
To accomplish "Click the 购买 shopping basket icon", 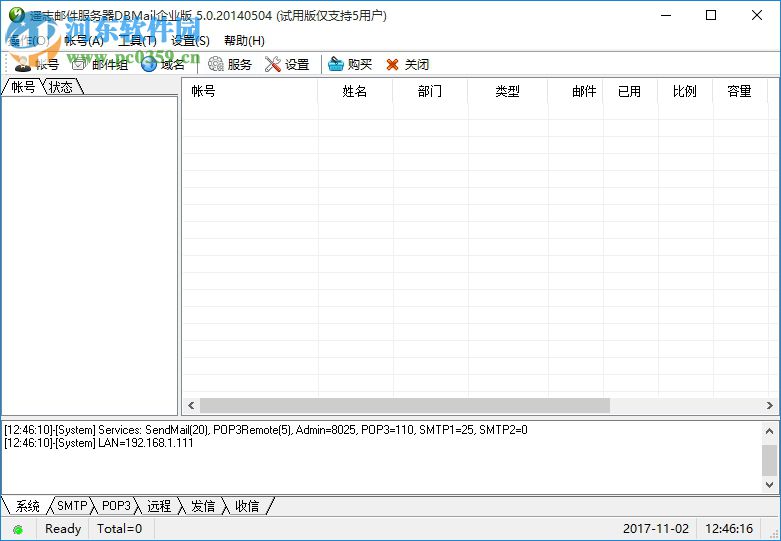I will (x=336, y=64).
